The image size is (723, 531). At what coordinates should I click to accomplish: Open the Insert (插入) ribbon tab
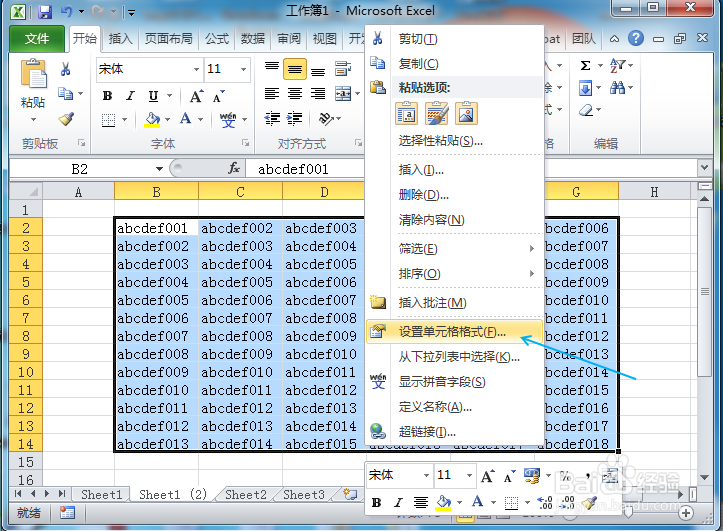tap(120, 39)
